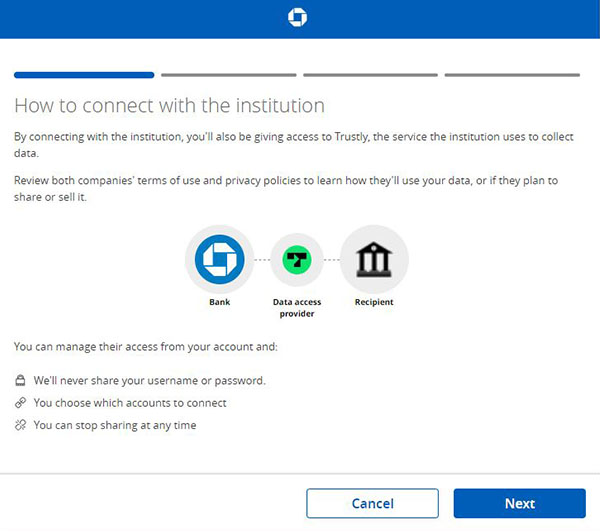Click 'You can stop sharing at any time' text
The height and width of the screenshot is (532, 600).
[x=115, y=425]
